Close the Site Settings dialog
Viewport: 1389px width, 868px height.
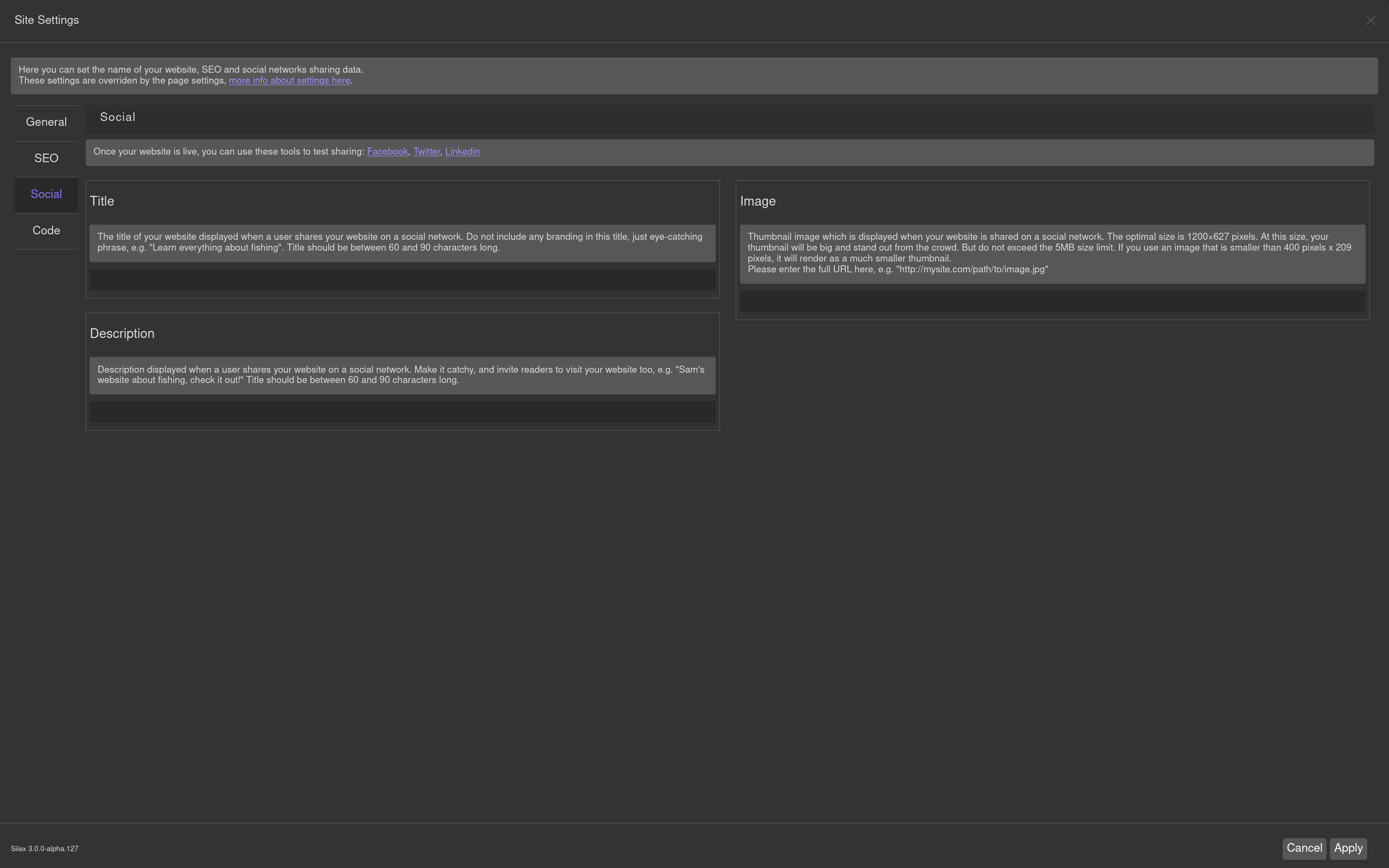[x=1371, y=20]
